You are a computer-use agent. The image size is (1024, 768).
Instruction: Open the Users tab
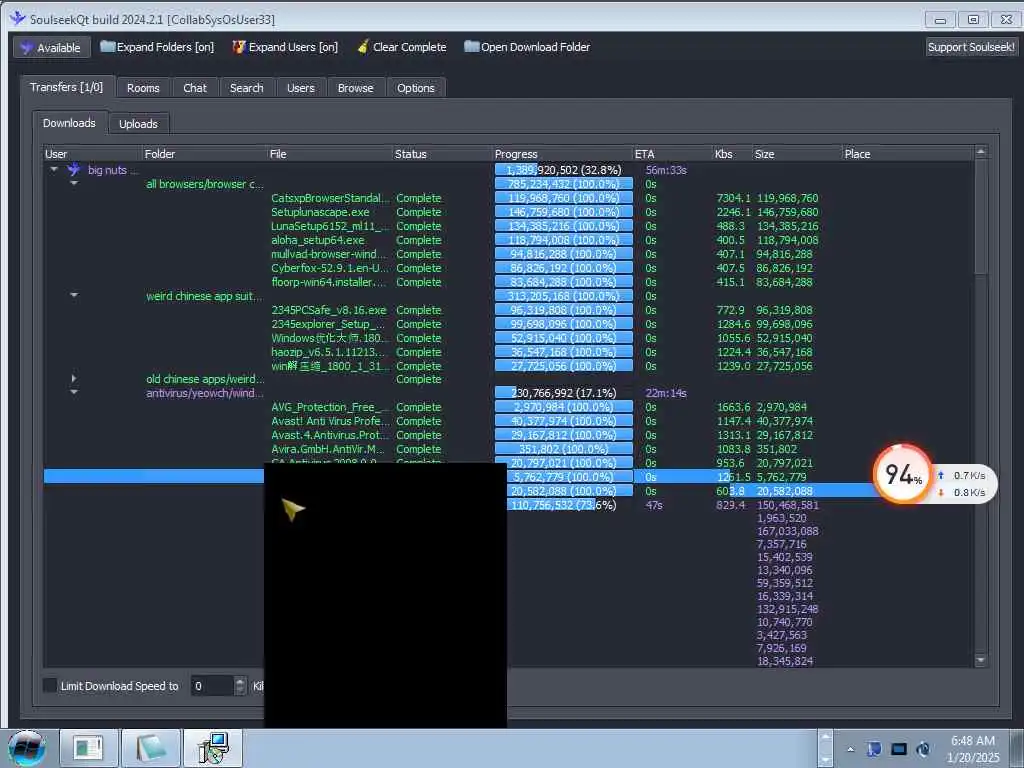[300, 88]
